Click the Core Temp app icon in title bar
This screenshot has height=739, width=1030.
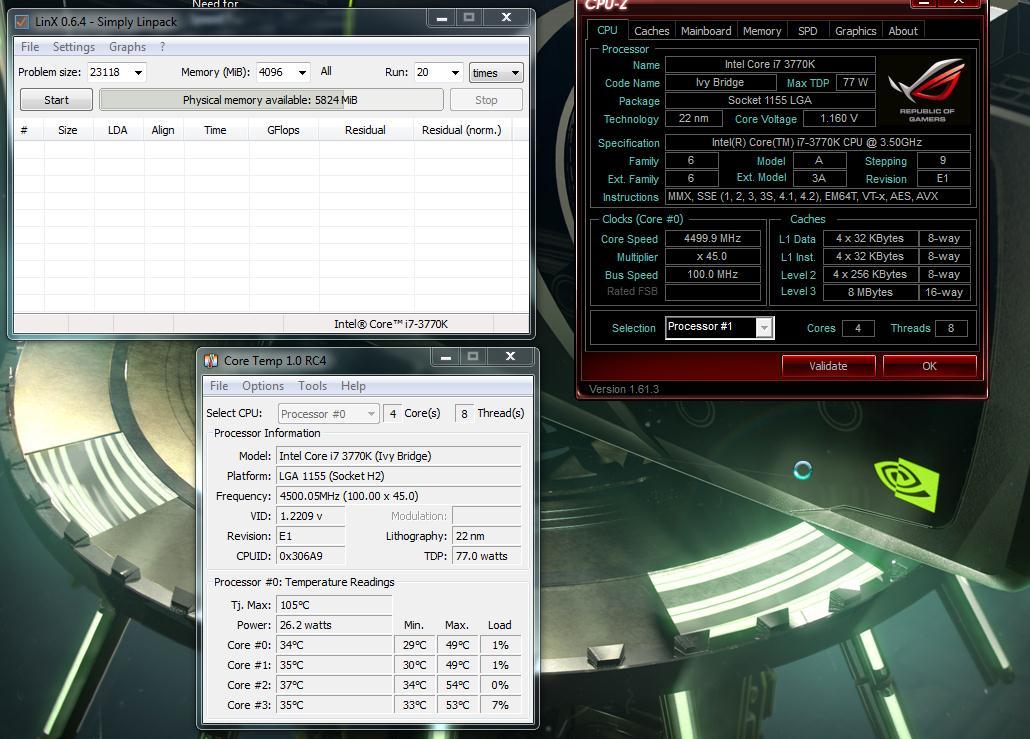tap(211, 361)
